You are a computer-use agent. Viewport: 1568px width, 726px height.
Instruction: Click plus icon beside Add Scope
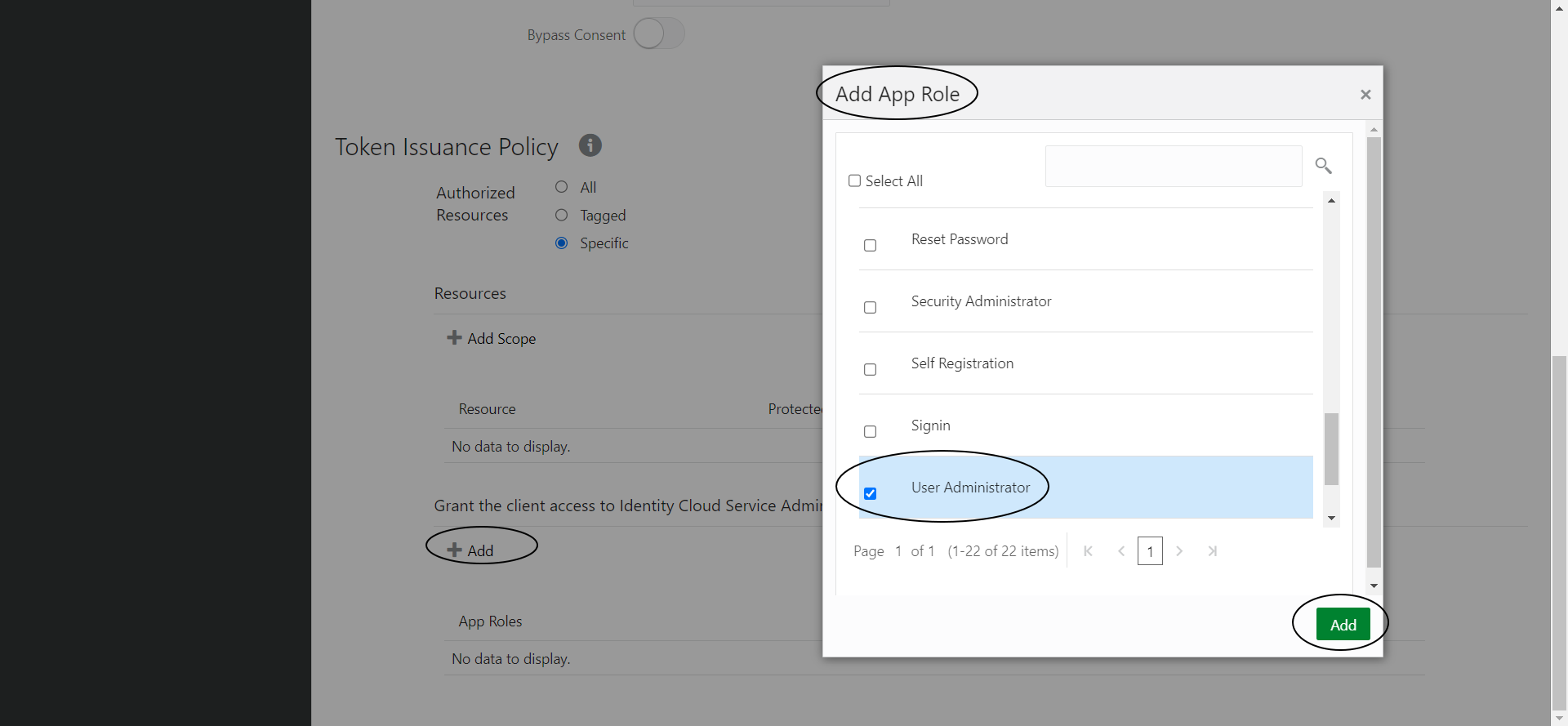454,337
